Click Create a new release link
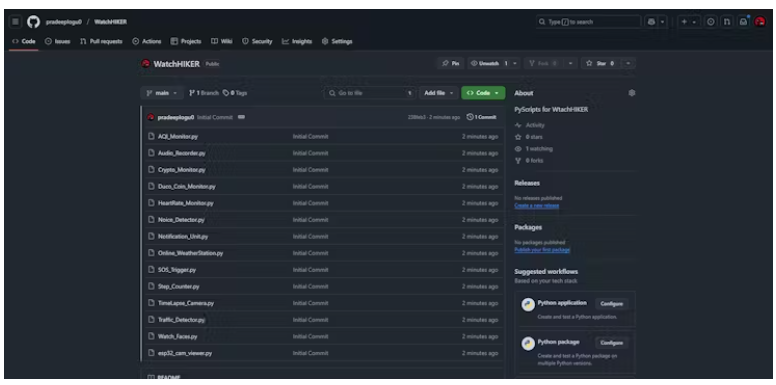This screenshot has height=385, width=776. [536, 205]
